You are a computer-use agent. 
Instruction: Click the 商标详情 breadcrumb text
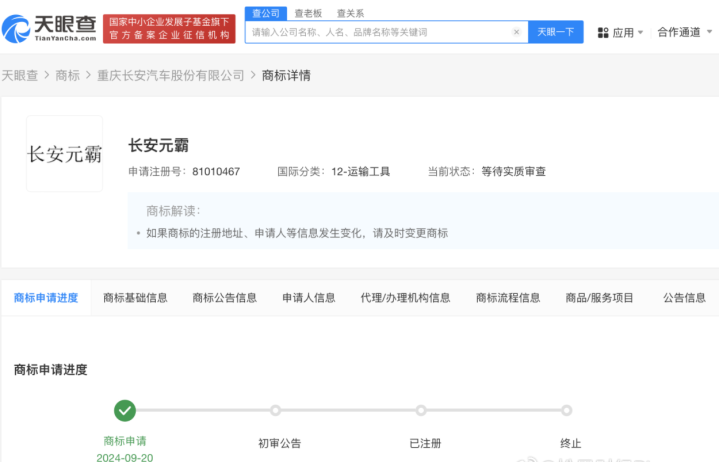[286, 75]
